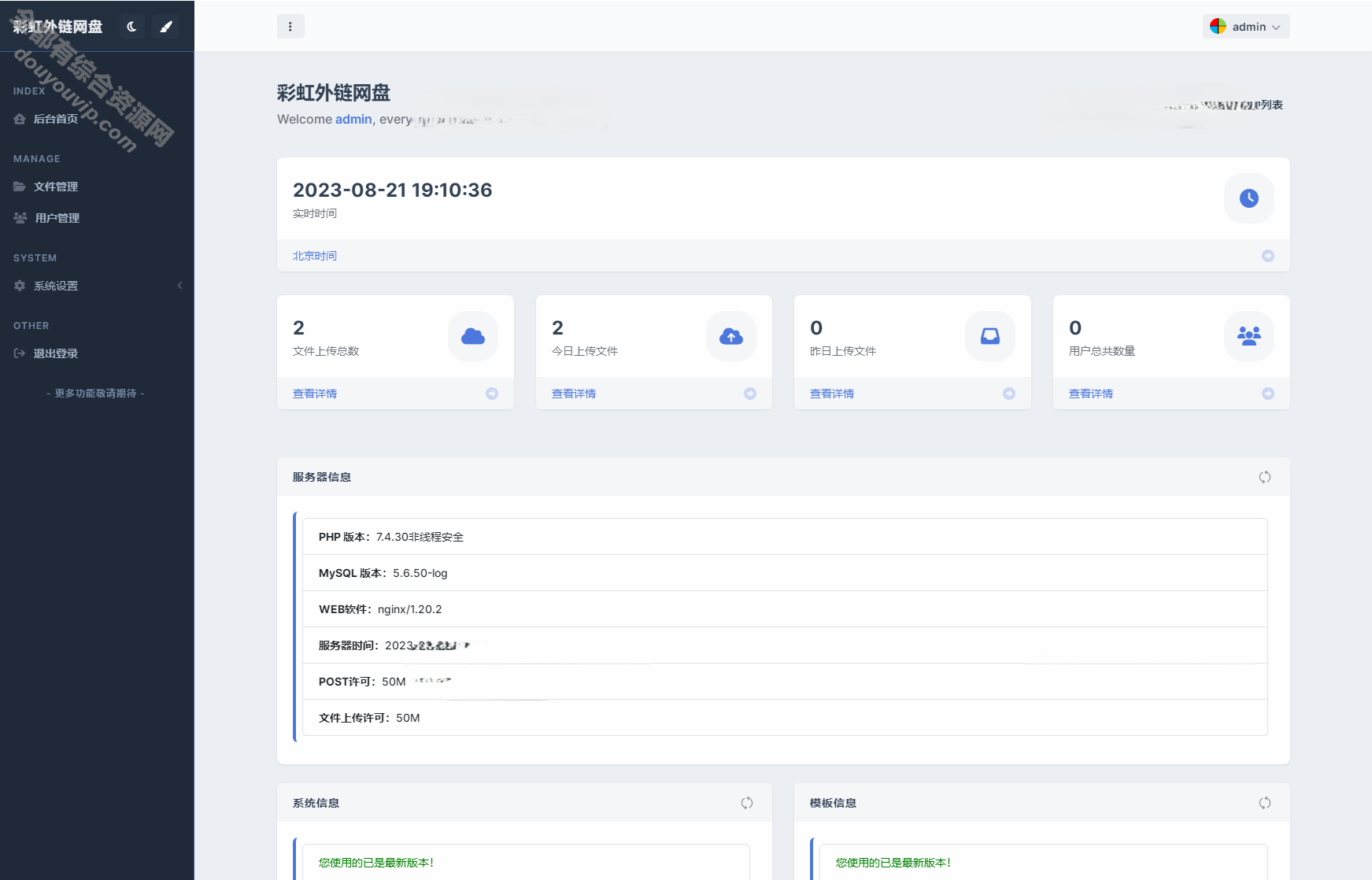Expand 系统设置 submenu
Viewport: 1372px width, 880px height.
(97, 286)
